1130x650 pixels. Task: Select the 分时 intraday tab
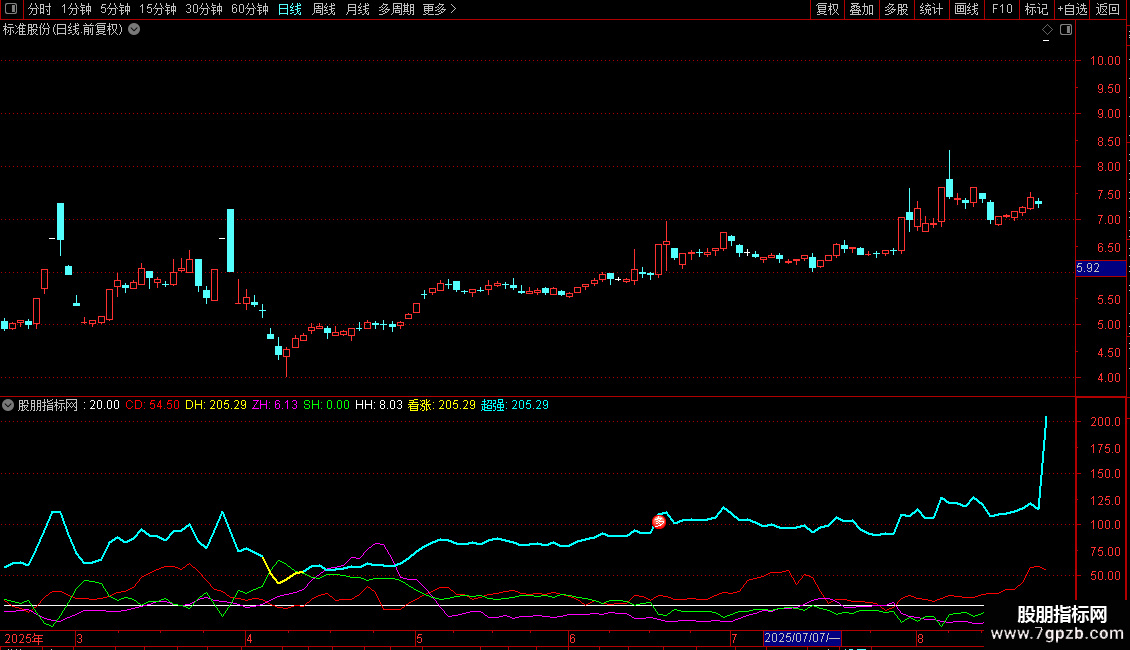click(39, 9)
